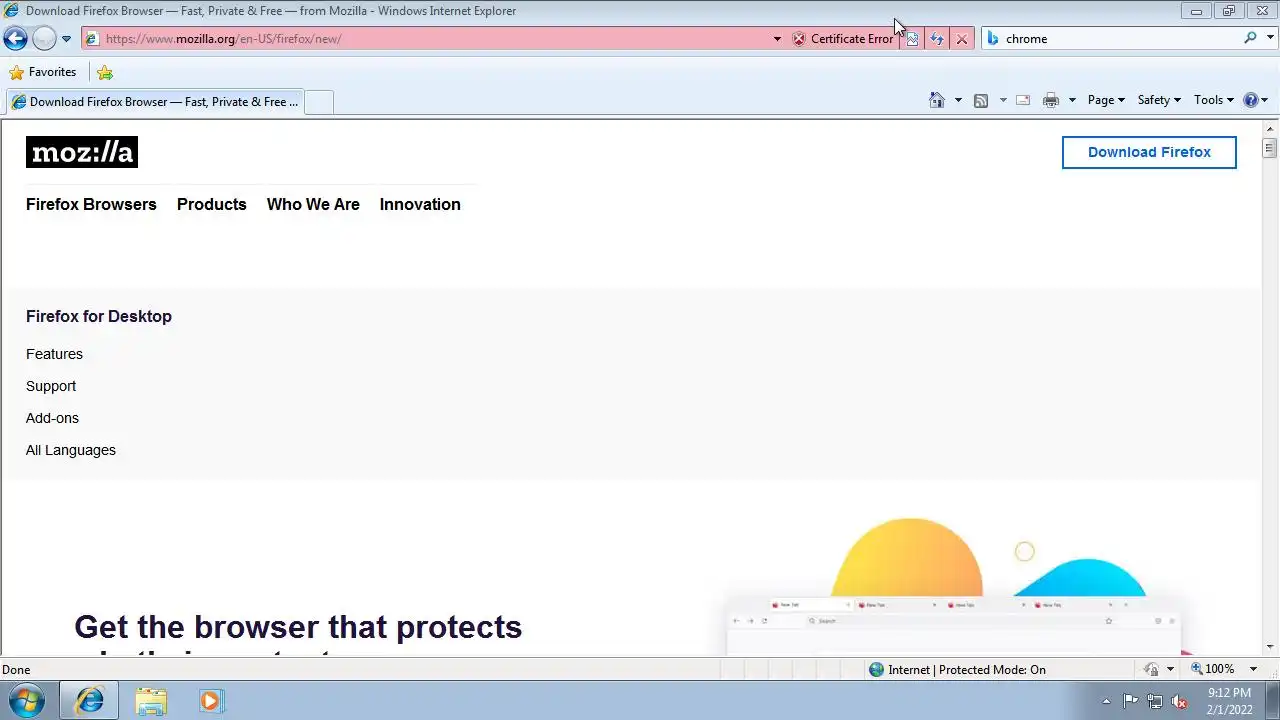Open the Windows Start menu
Screen dimensions: 1280x720
click(25, 700)
